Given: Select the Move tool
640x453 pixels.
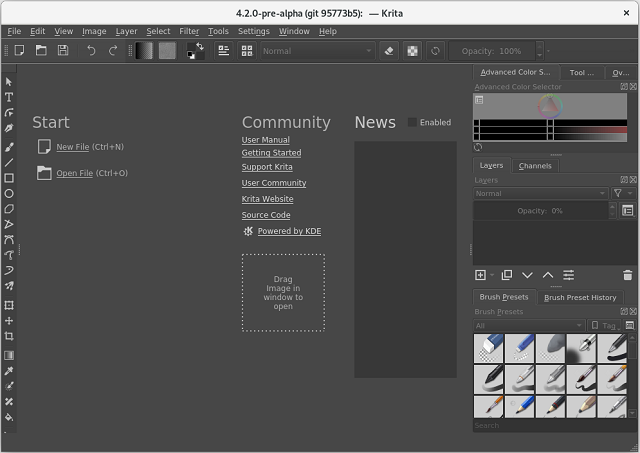Looking at the screenshot, I should pyautogui.click(x=9, y=321).
